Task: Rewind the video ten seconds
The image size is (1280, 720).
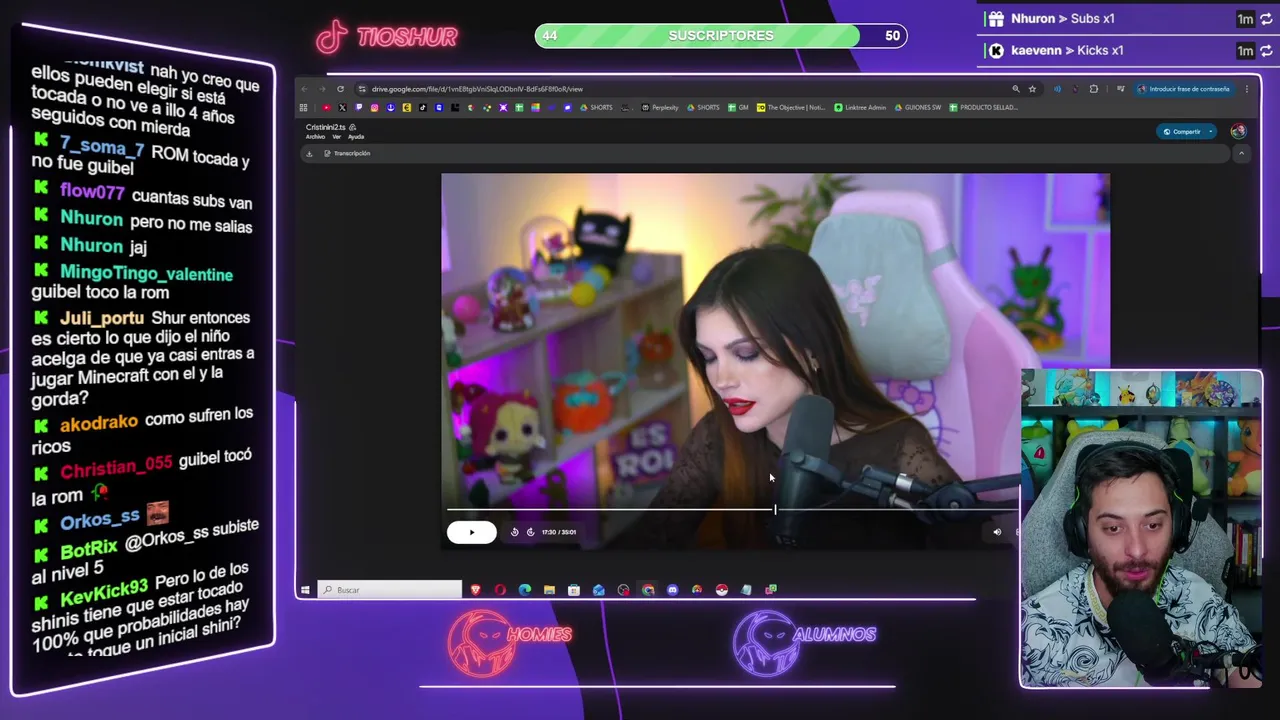Action: pyautogui.click(x=515, y=532)
